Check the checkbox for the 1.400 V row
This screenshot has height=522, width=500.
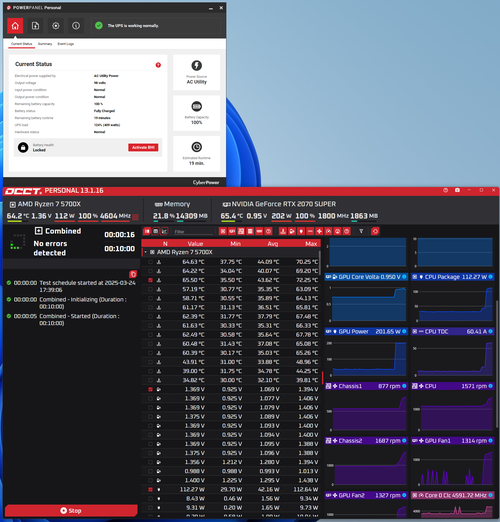tap(150, 480)
